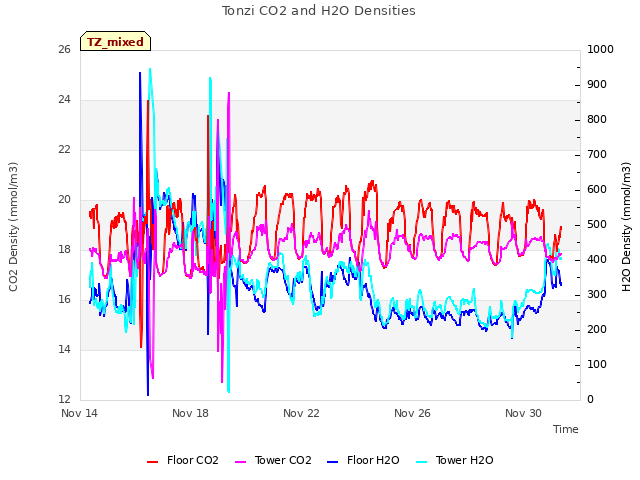Click the TZ_mixed label badge

[x=116, y=41]
